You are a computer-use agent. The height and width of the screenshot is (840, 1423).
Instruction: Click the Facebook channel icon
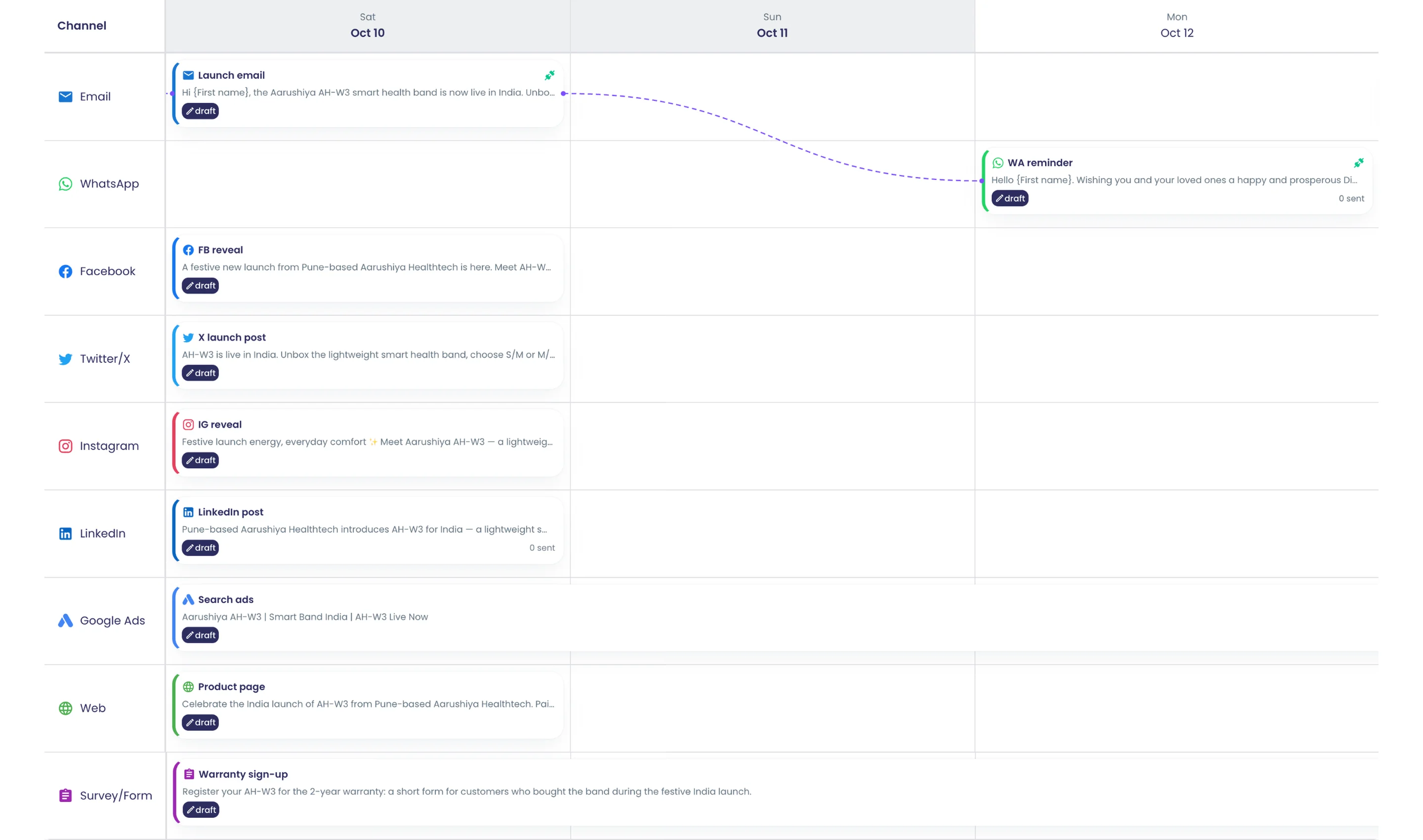coord(66,272)
